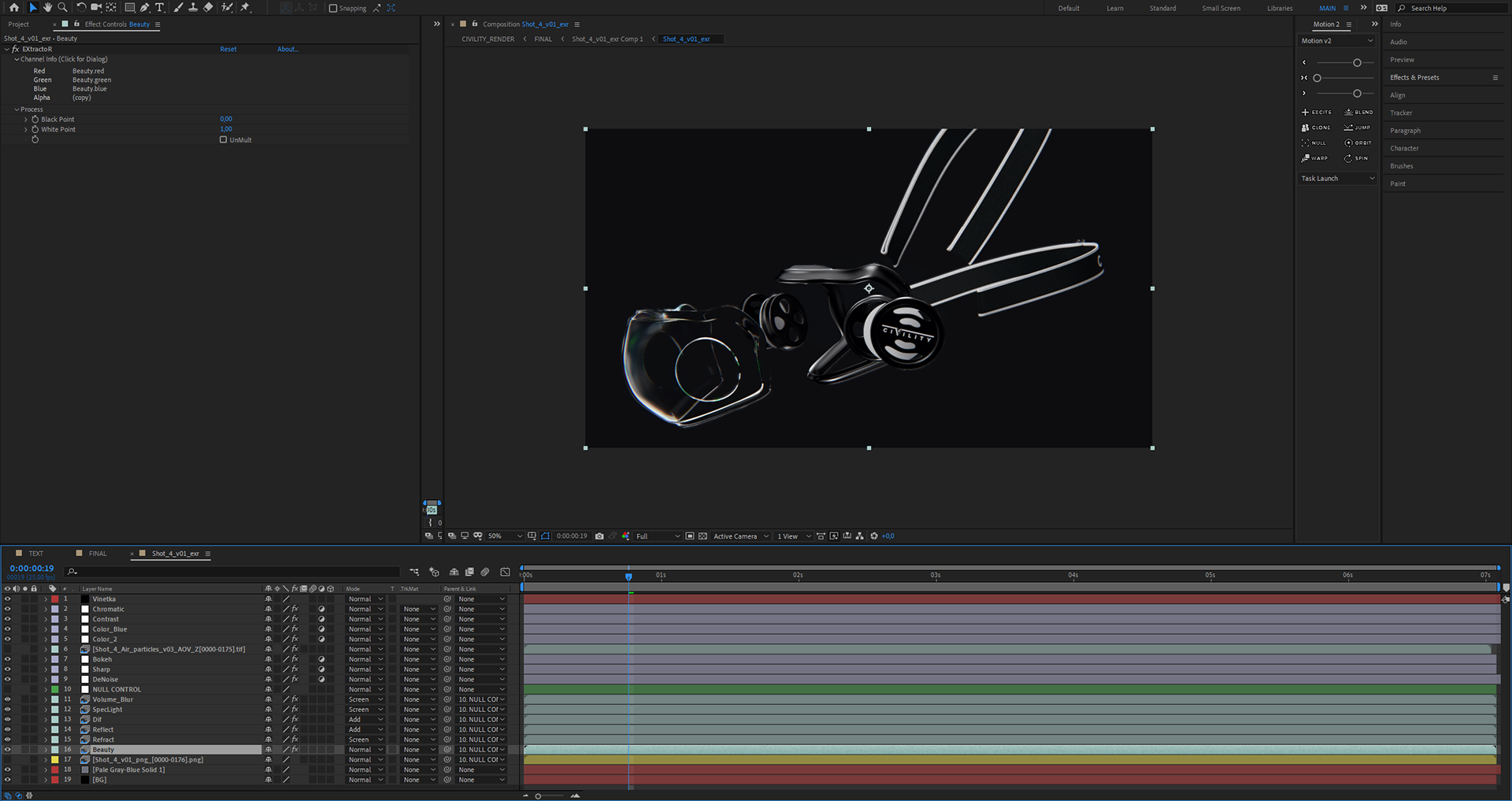Click the About link for EXtractoR

(287, 49)
